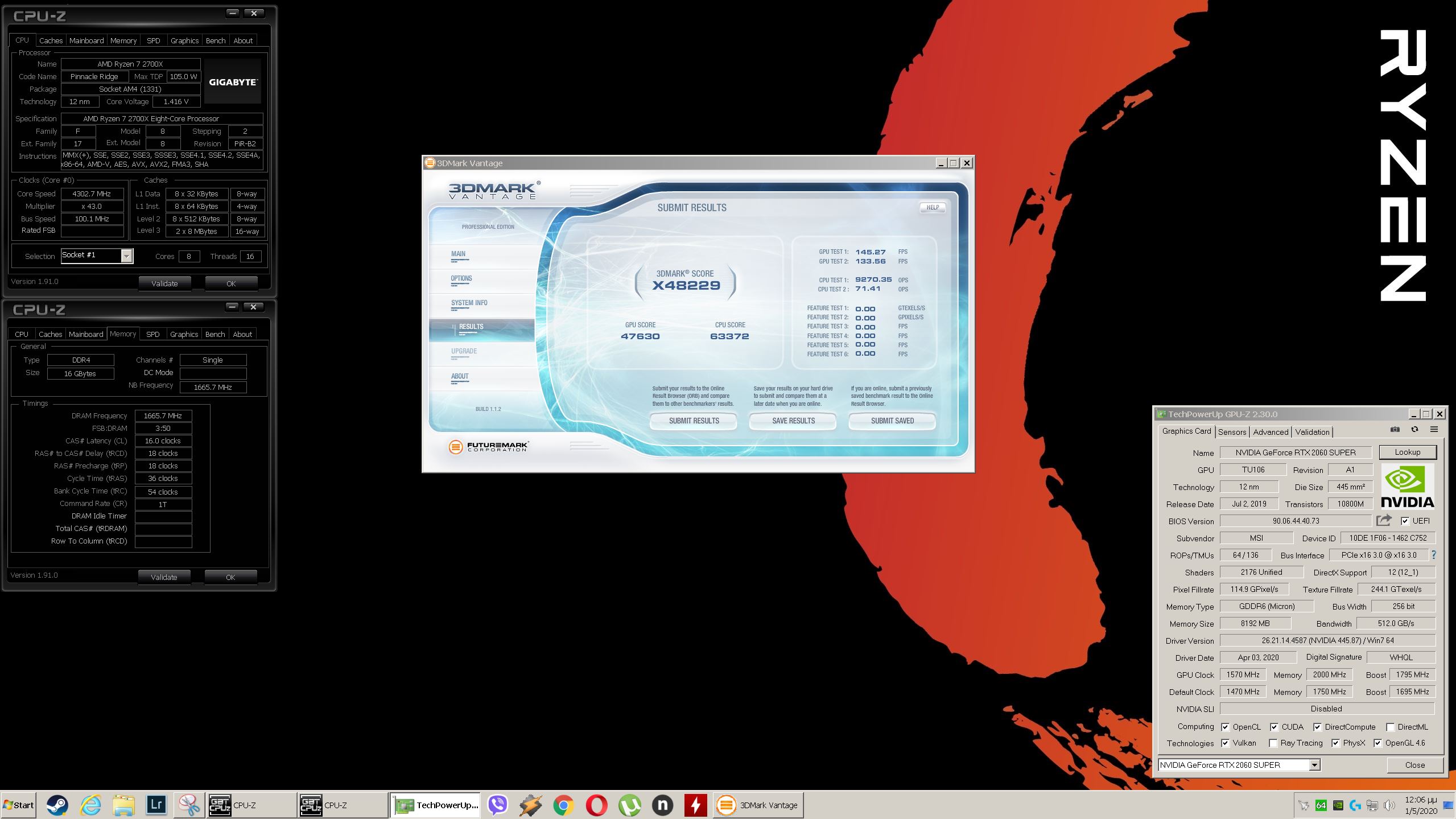Switch to the TechPowerUp taskbar button
The width and height of the screenshot is (1456, 819).
[x=435, y=805]
